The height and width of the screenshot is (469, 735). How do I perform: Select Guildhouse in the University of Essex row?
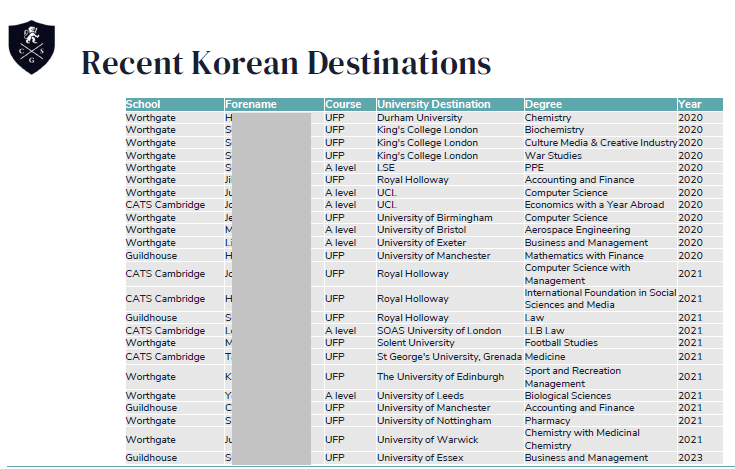pyautogui.click(x=174, y=458)
